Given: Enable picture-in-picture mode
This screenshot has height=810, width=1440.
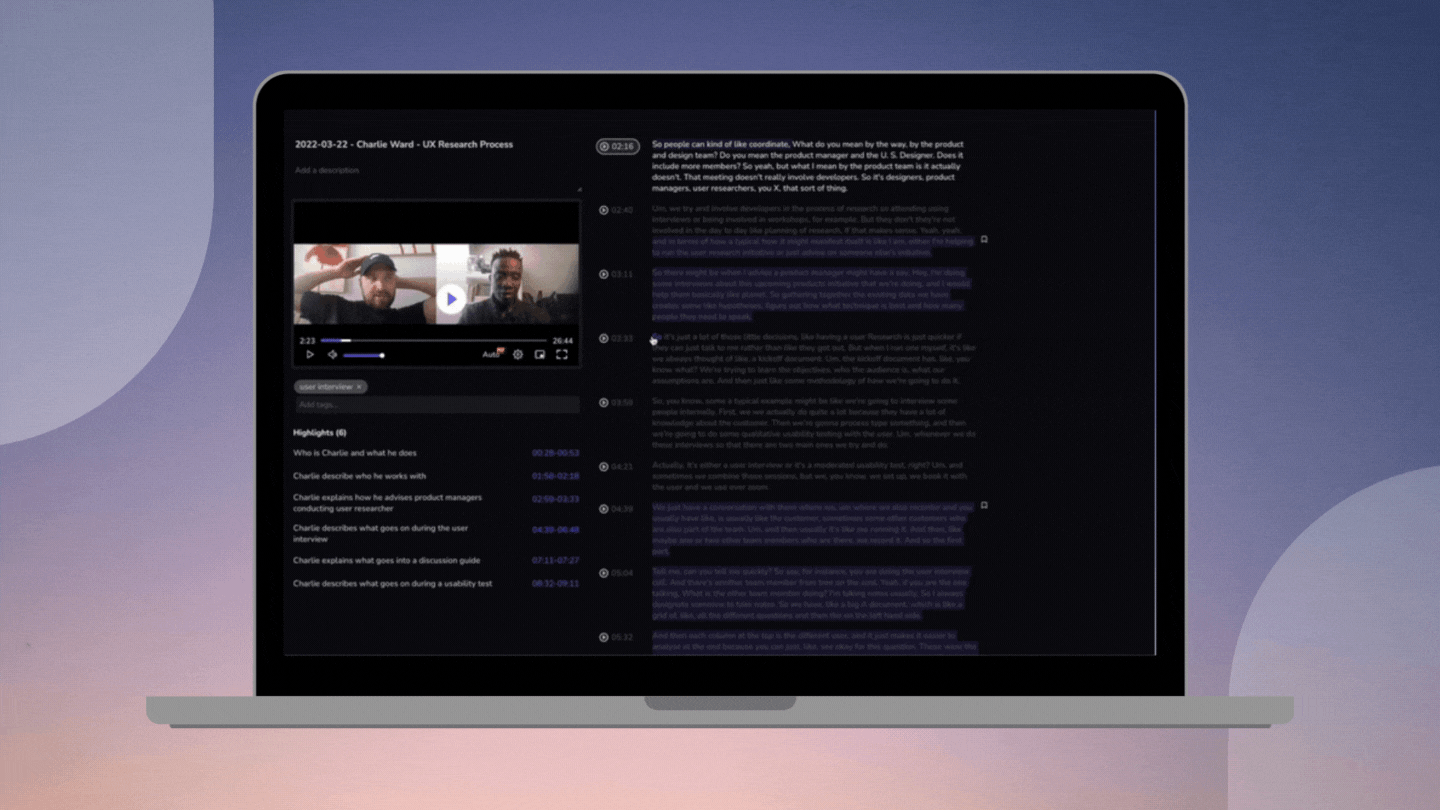Looking at the screenshot, I should coord(540,354).
